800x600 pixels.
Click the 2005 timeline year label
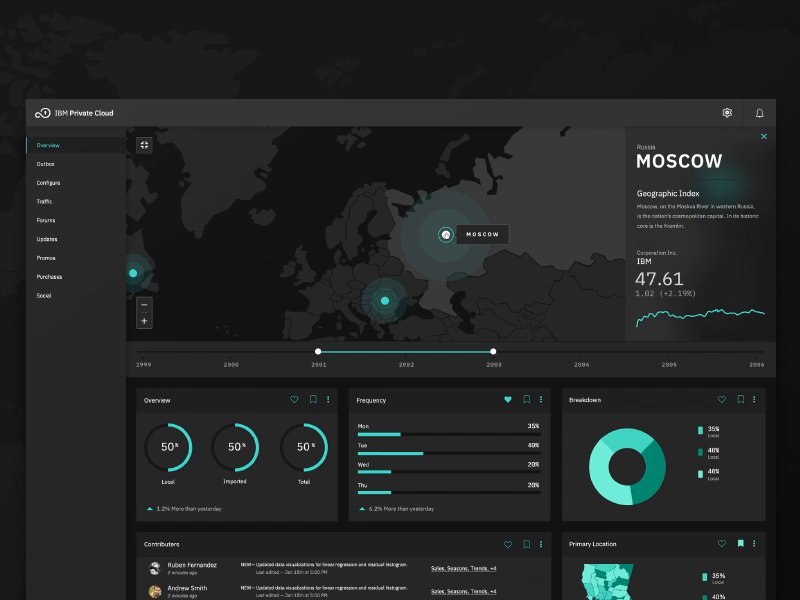pos(669,365)
